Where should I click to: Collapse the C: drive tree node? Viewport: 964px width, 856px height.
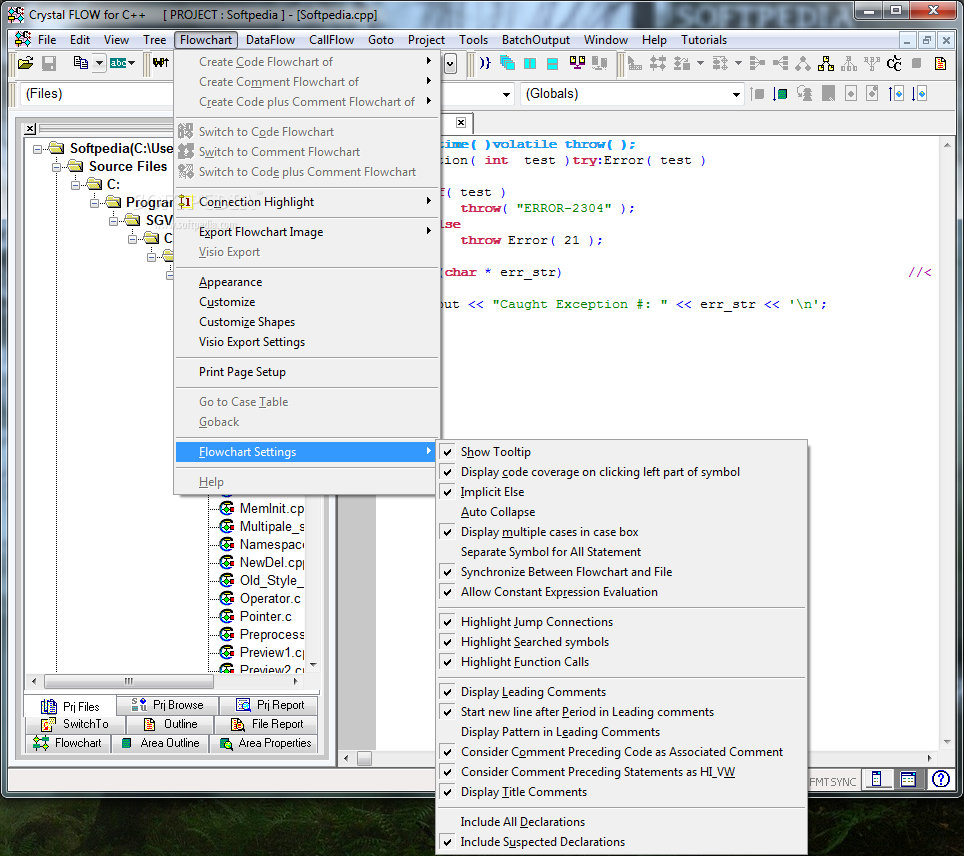76,184
